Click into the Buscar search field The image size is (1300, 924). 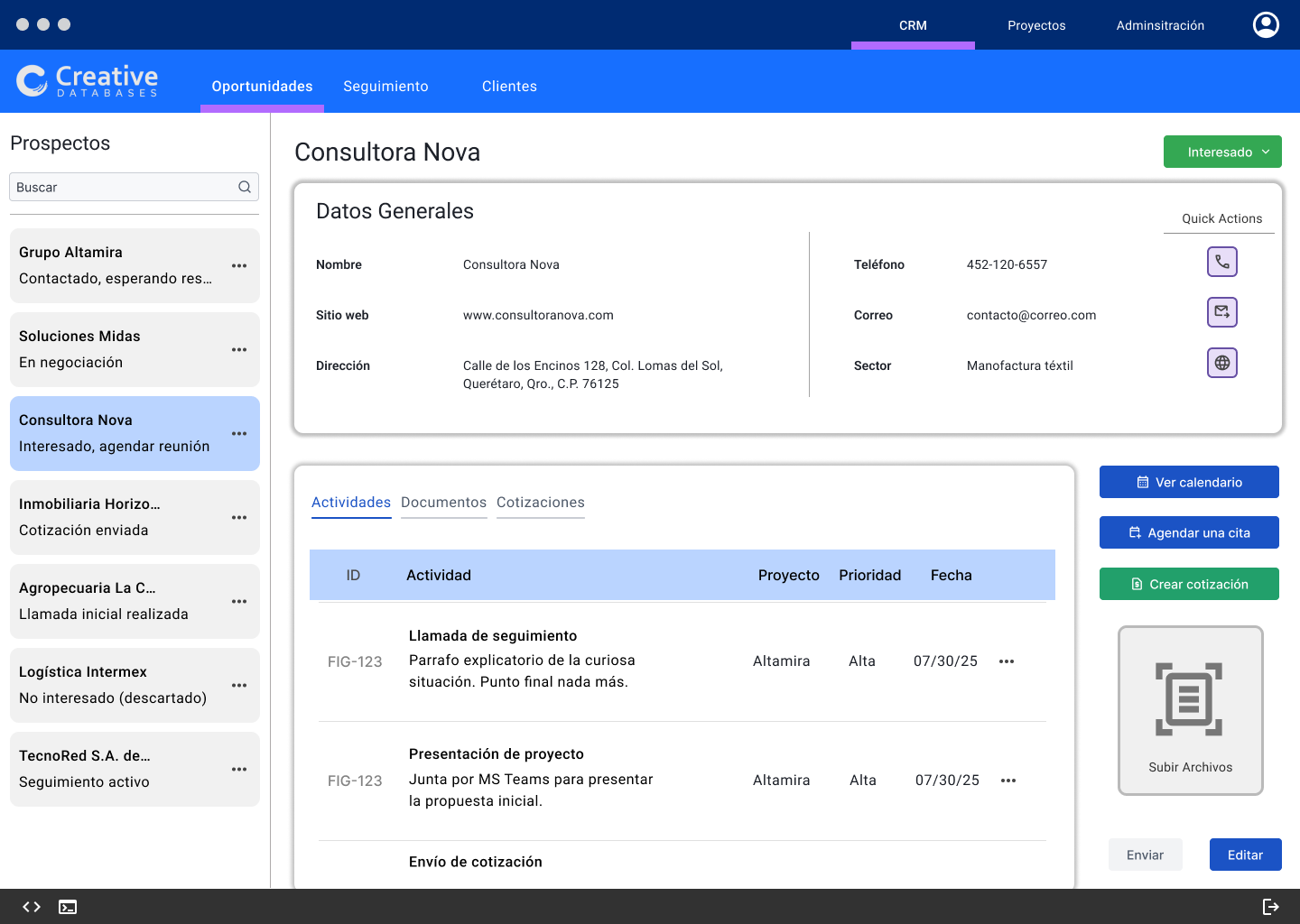[122, 187]
